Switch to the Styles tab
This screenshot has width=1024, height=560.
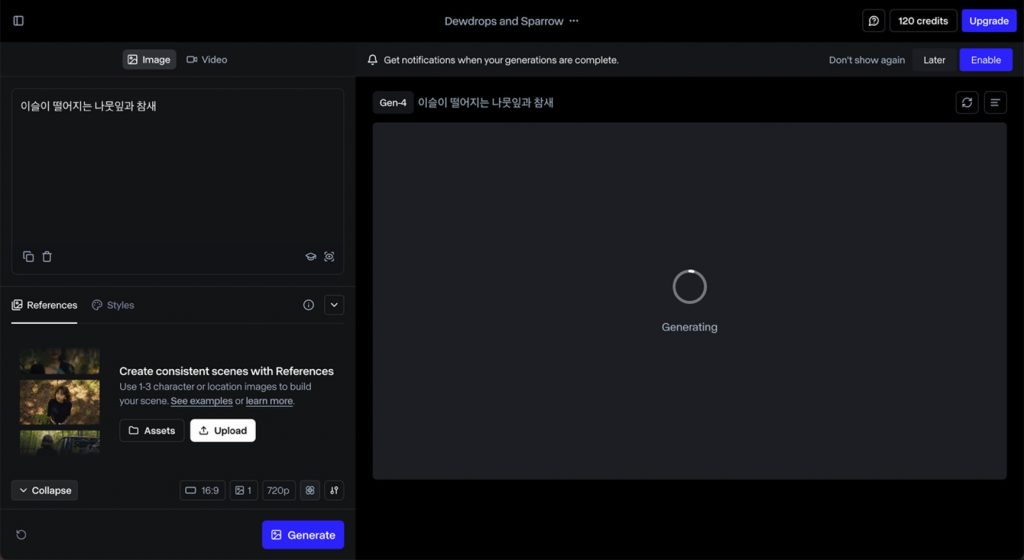coord(113,305)
